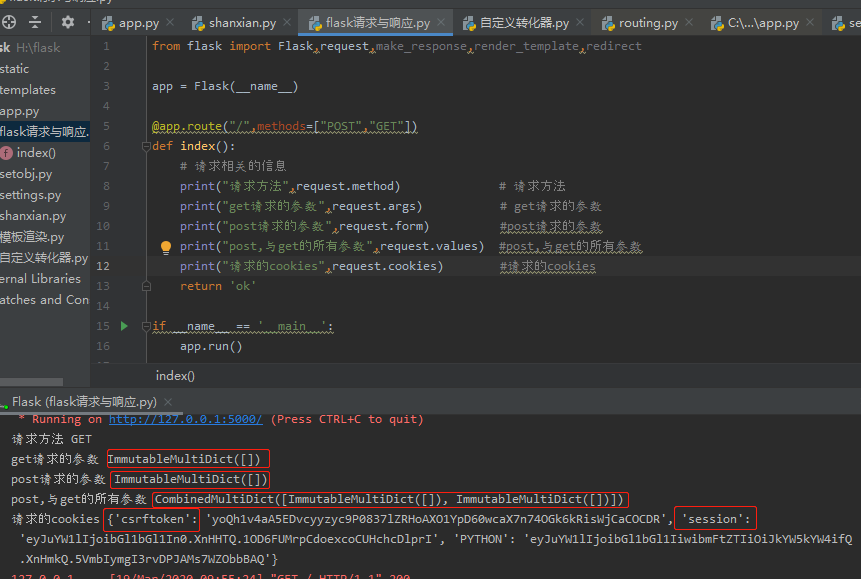Viewport: 861px width, 579px height.
Task: Click the green run gutter arrow
Action: [124, 326]
